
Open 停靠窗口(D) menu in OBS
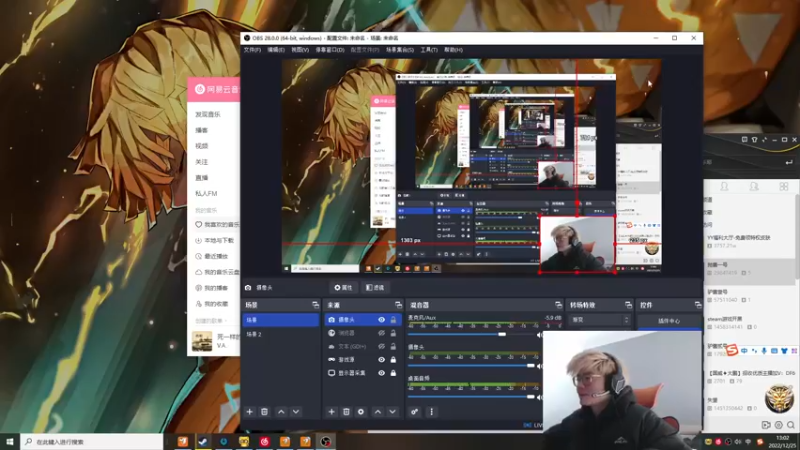tap(330, 50)
